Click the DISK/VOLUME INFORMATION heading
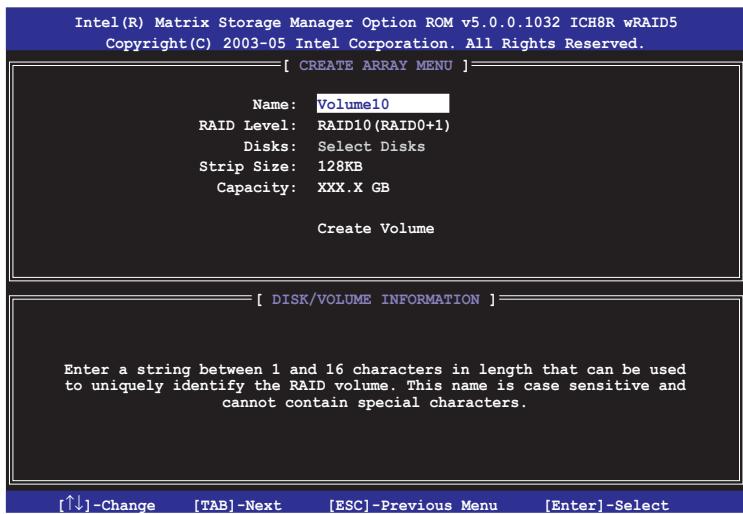 [x=376, y=299]
